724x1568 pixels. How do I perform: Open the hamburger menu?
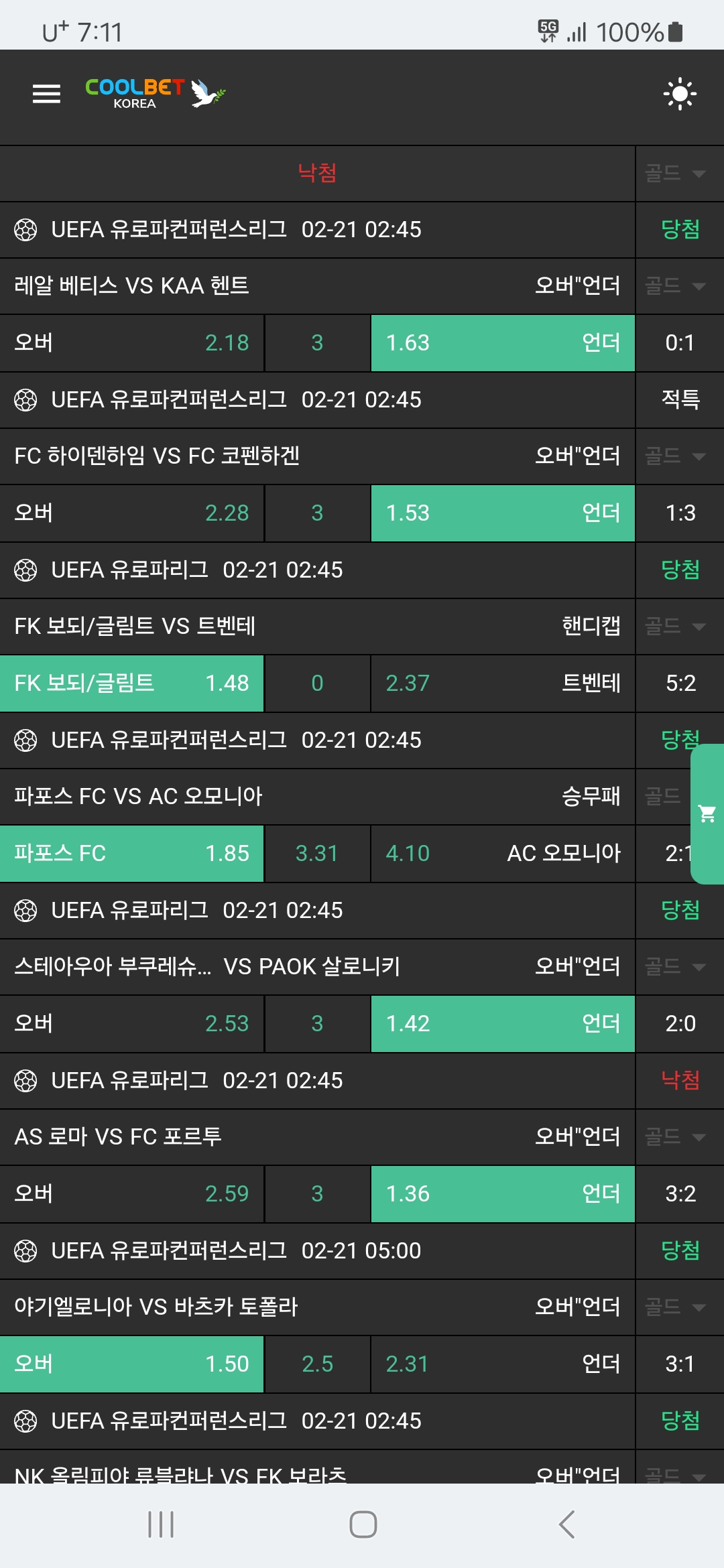coord(46,94)
